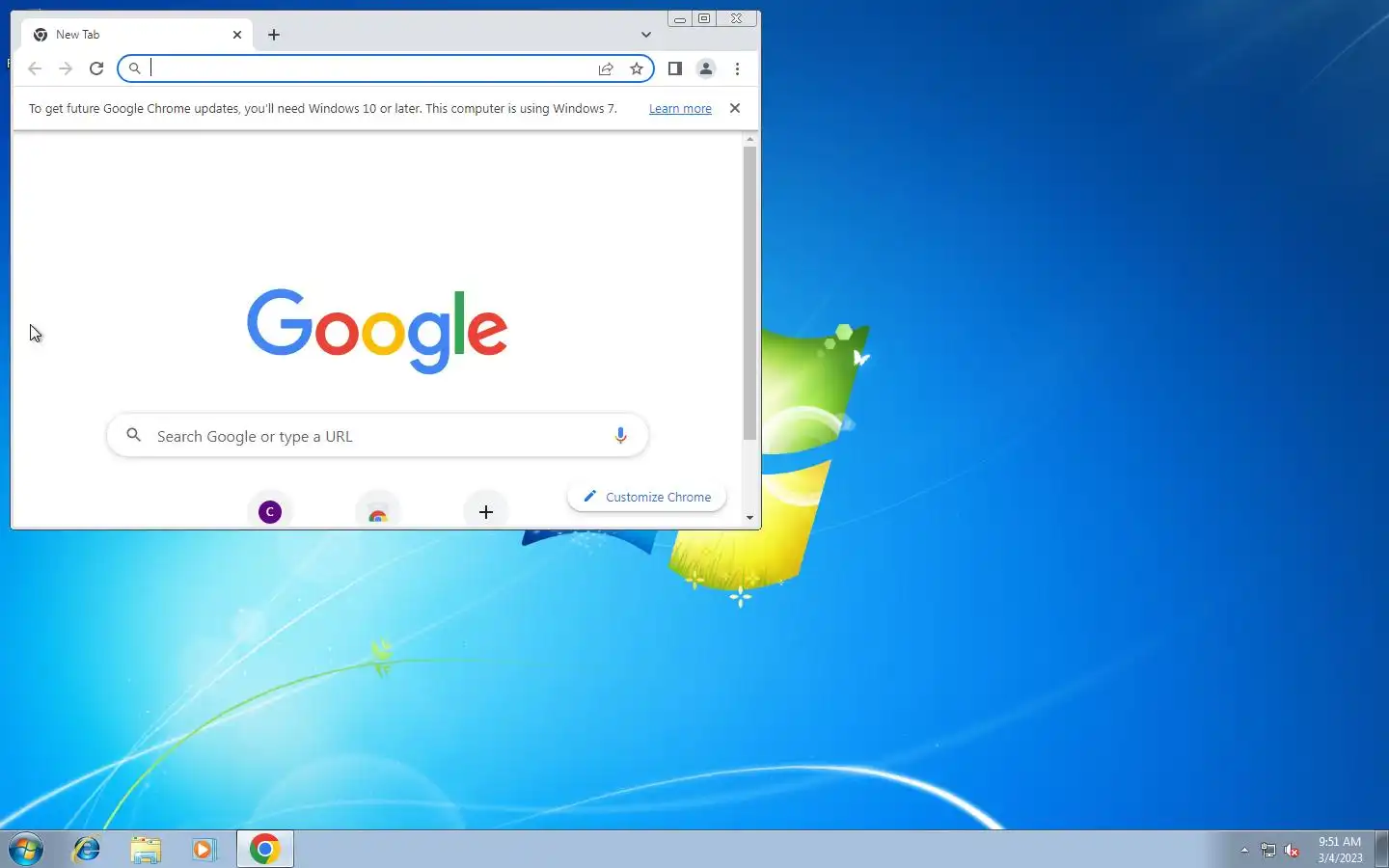Open the profile avatar icon
Image resolution: width=1389 pixels, height=868 pixels.
click(706, 68)
